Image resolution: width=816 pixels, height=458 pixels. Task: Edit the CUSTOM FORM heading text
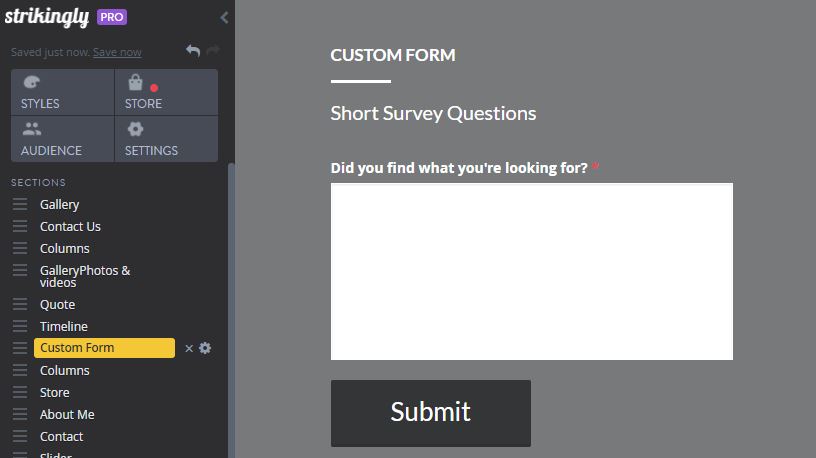[x=393, y=55]
